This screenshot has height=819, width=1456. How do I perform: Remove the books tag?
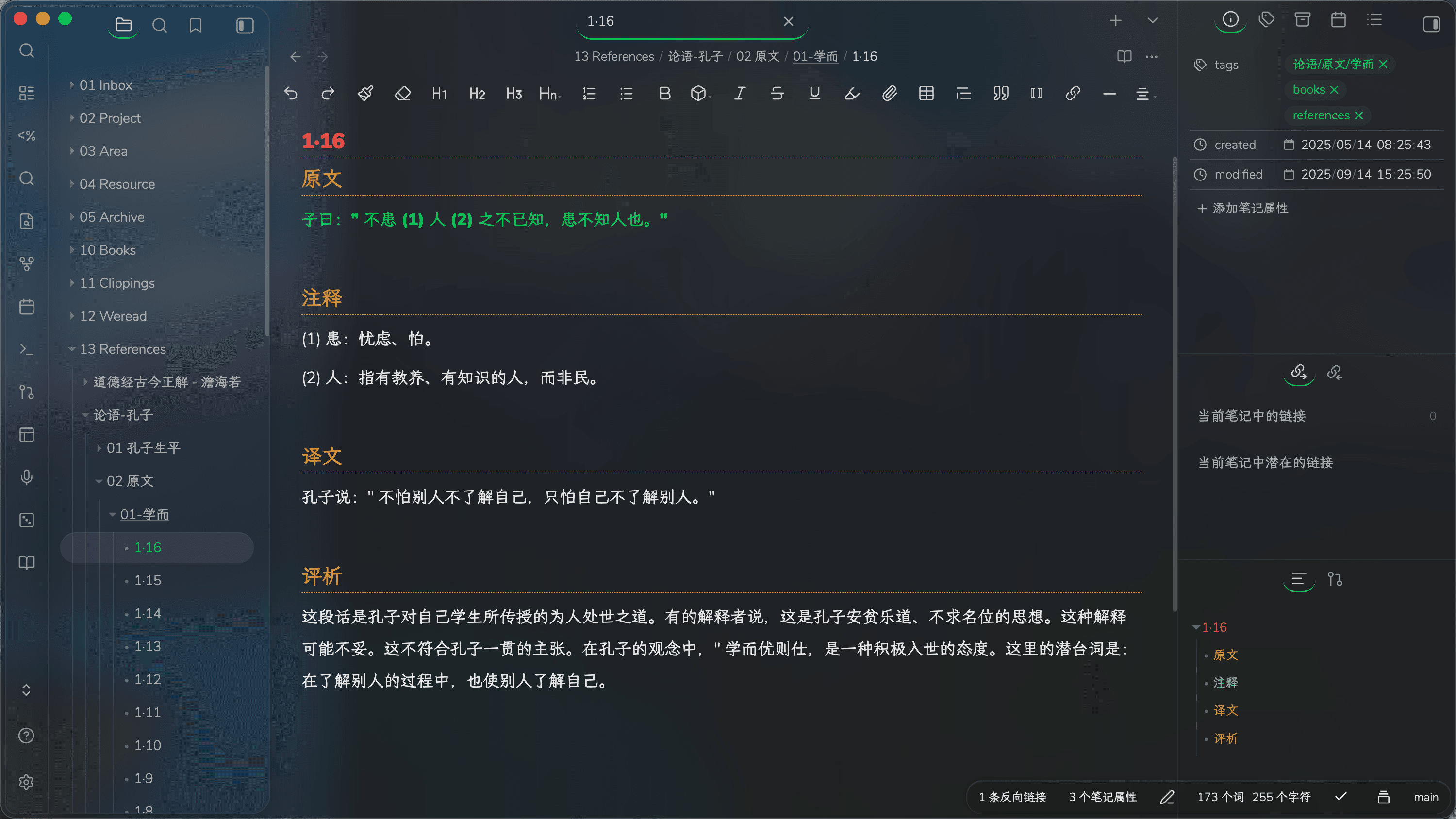(x=1335, y=90)
